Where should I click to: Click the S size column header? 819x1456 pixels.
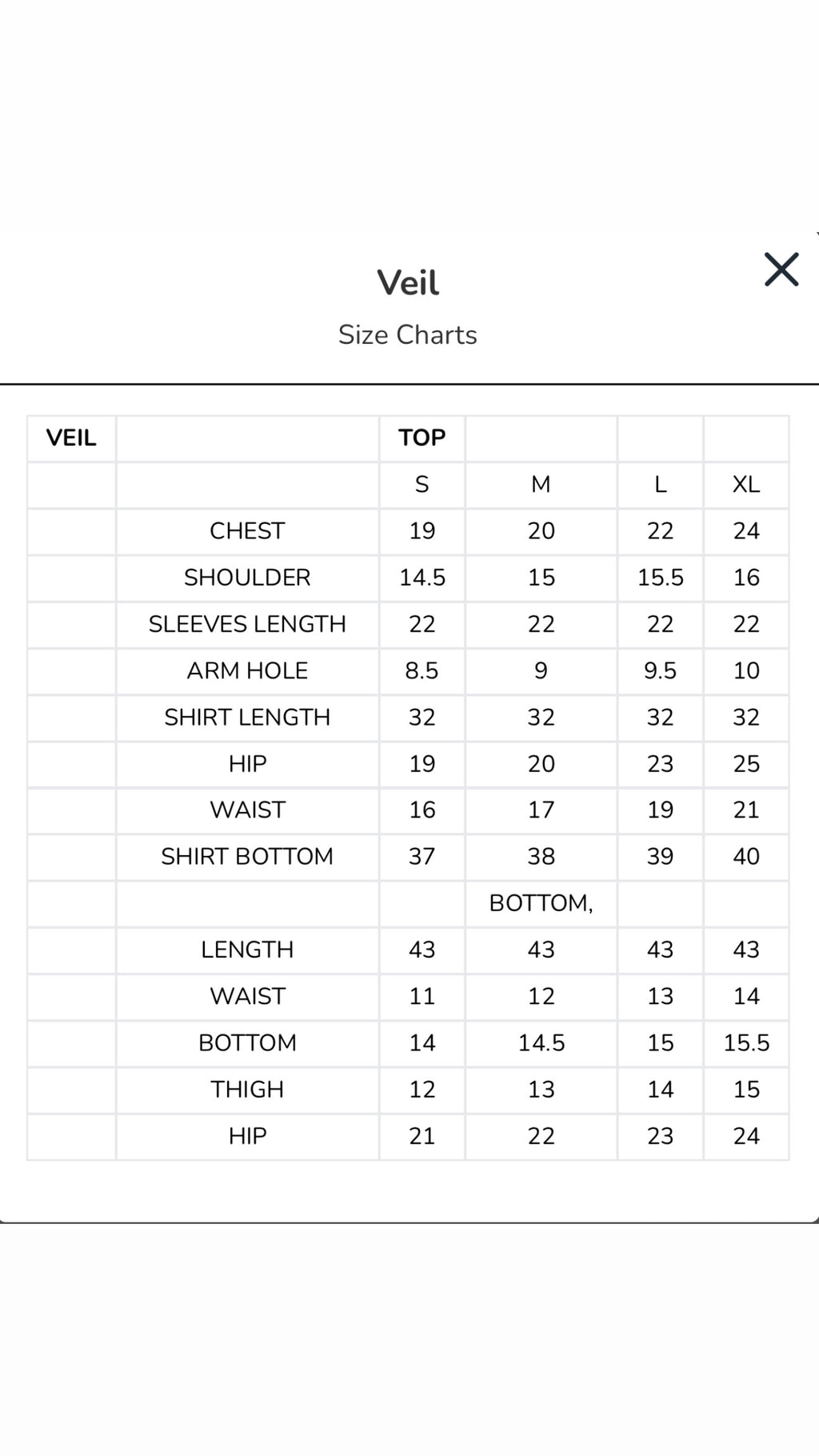pos(422,484)
